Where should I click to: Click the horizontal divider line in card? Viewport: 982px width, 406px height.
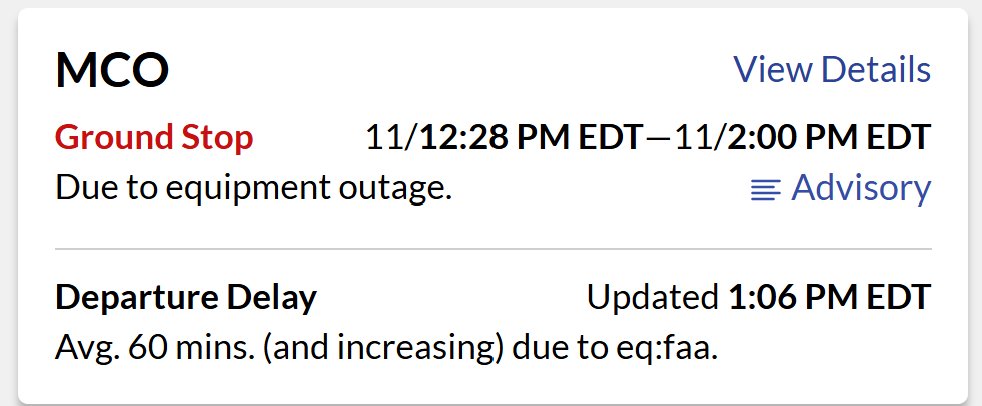point(493,248)
